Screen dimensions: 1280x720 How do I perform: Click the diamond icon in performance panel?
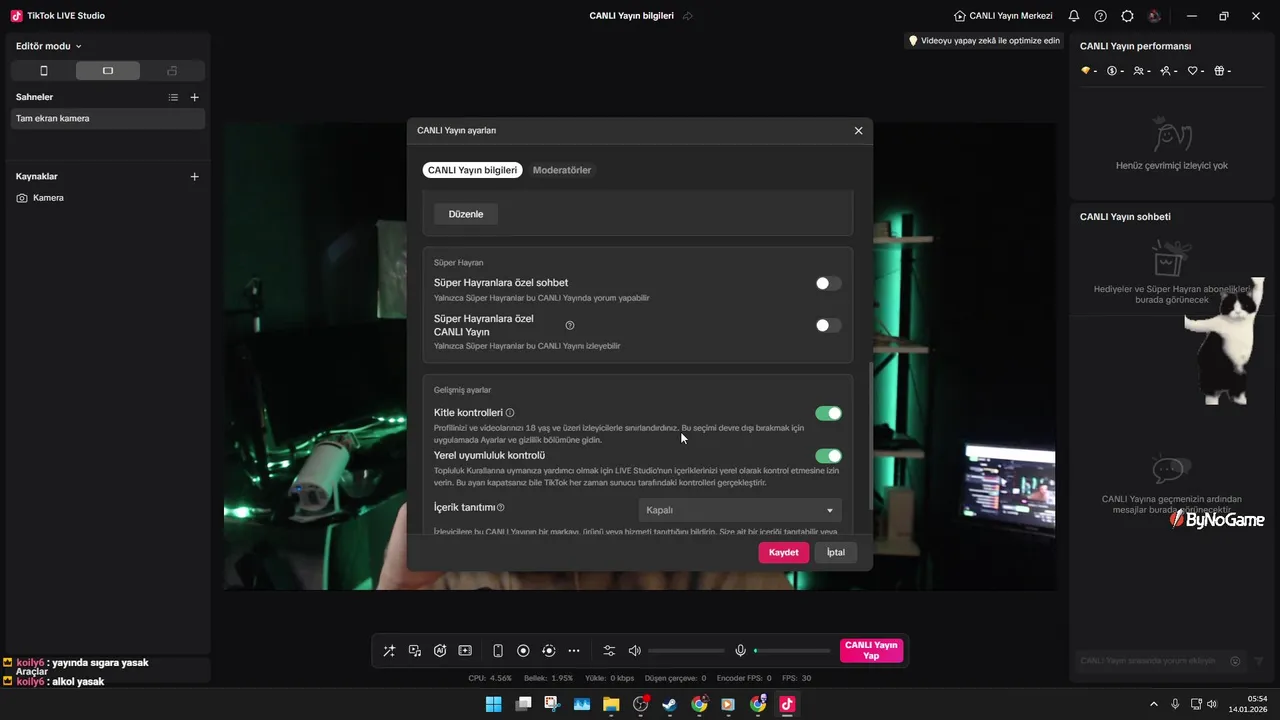[x=1086, y=71]
